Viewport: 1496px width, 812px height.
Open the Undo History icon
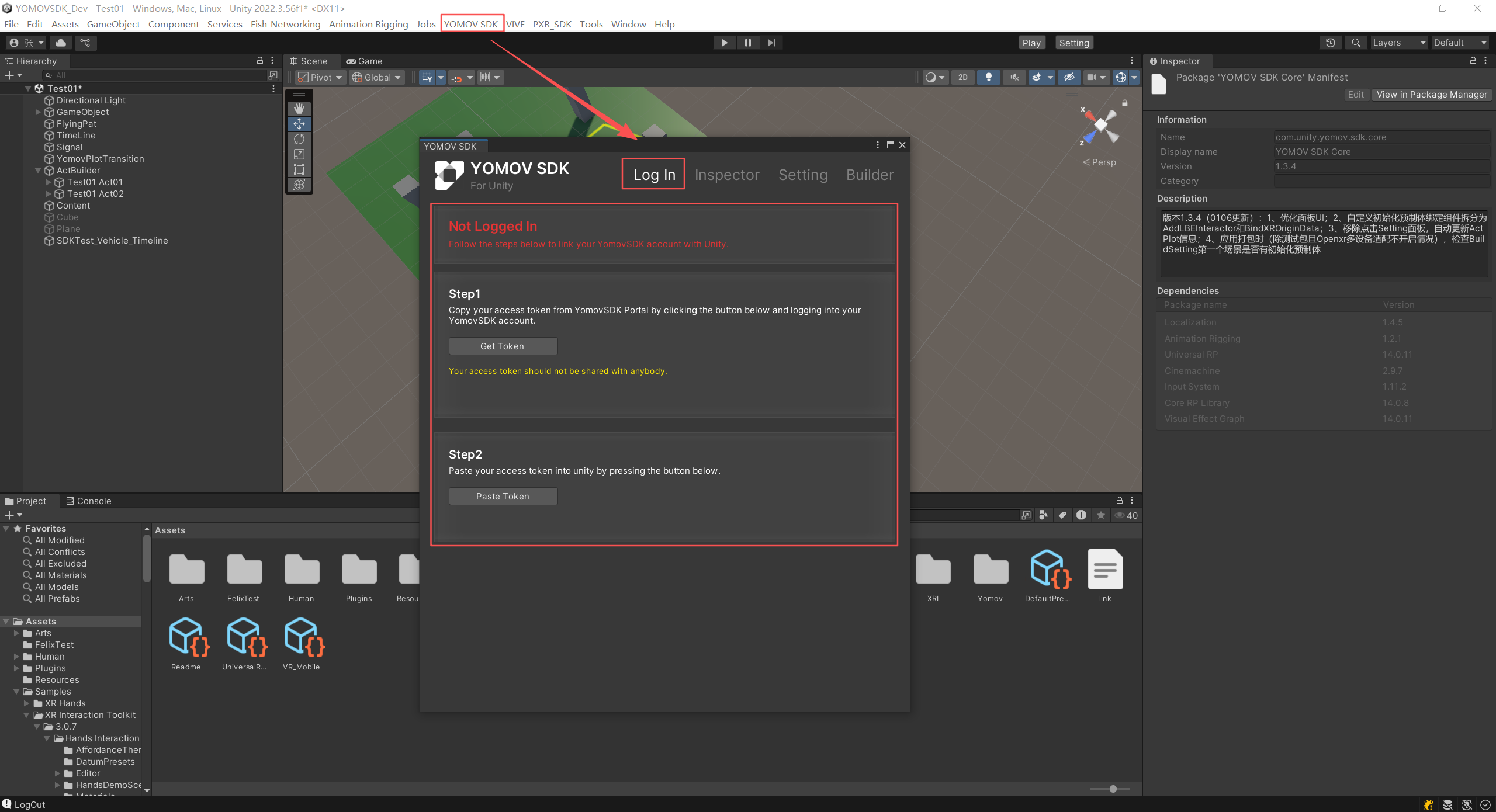pos(1330,43)
